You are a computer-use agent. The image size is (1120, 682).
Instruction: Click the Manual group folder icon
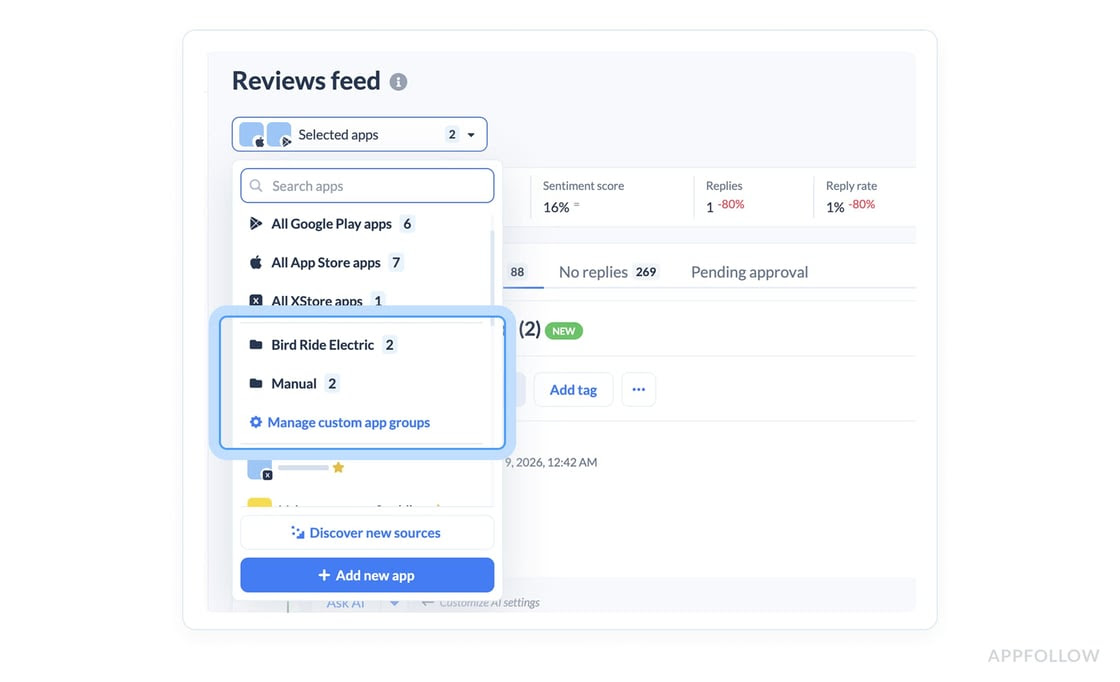pyautogui.click(x=256, y=384)
